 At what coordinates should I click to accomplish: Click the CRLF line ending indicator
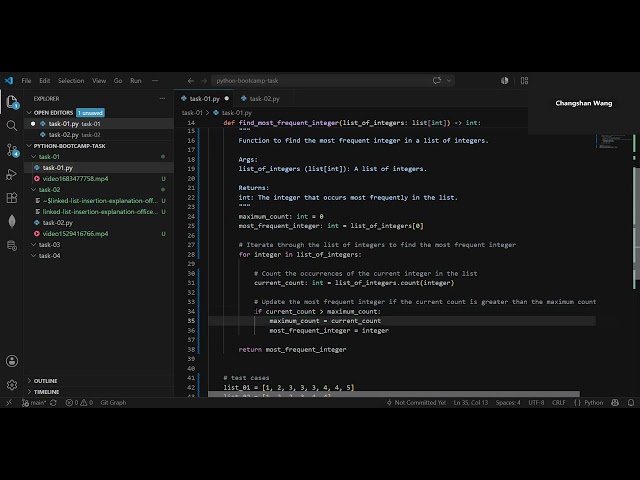click(x=558, y=402)
